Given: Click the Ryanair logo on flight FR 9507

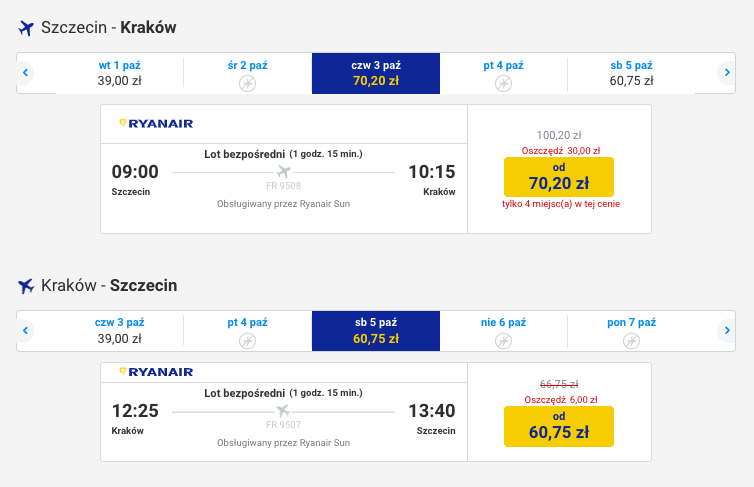Looking at the screenshot, I should (x=156, y=372).
